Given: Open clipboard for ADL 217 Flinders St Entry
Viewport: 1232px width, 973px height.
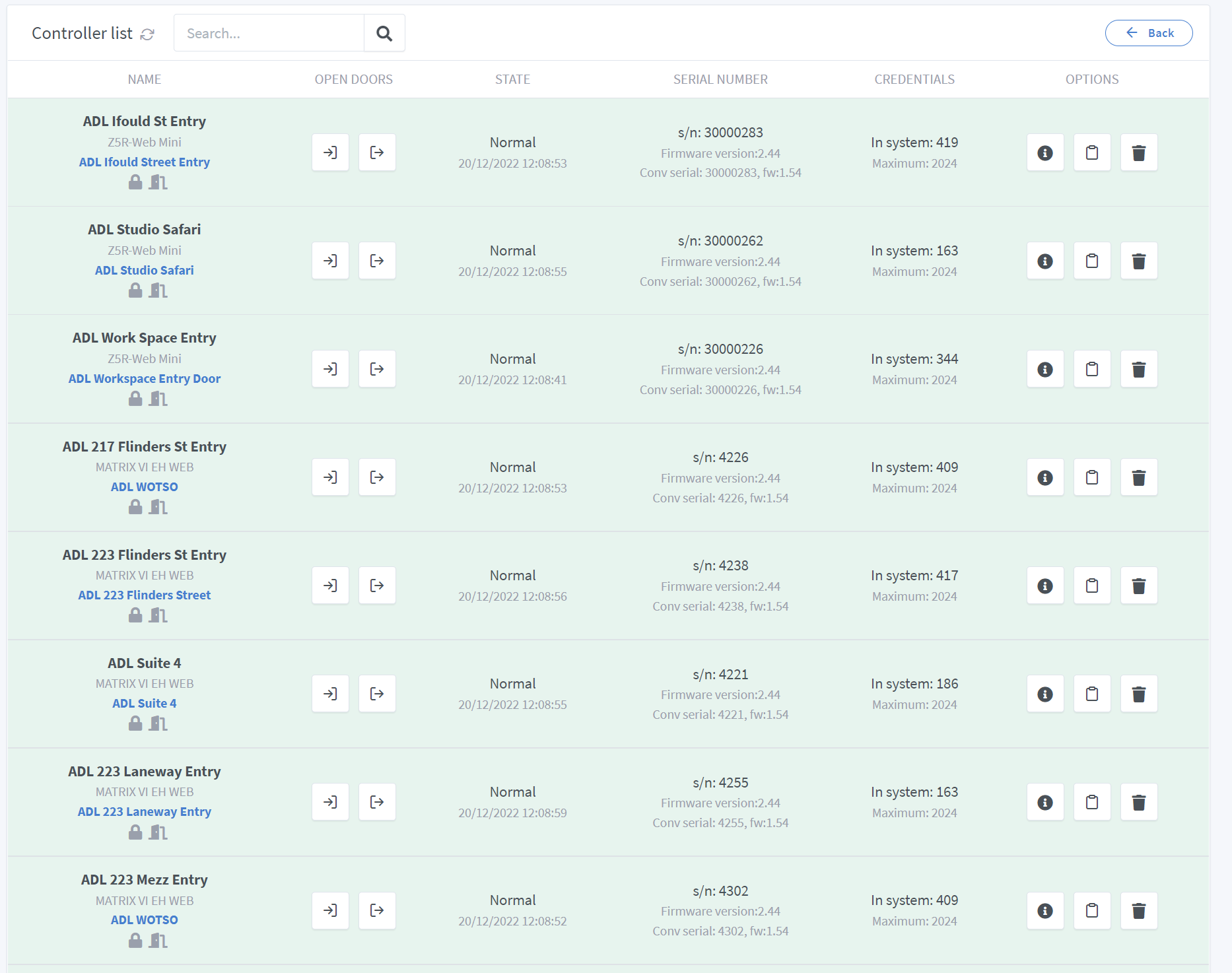Looking at the screenshot, I should click(1092, 477).
